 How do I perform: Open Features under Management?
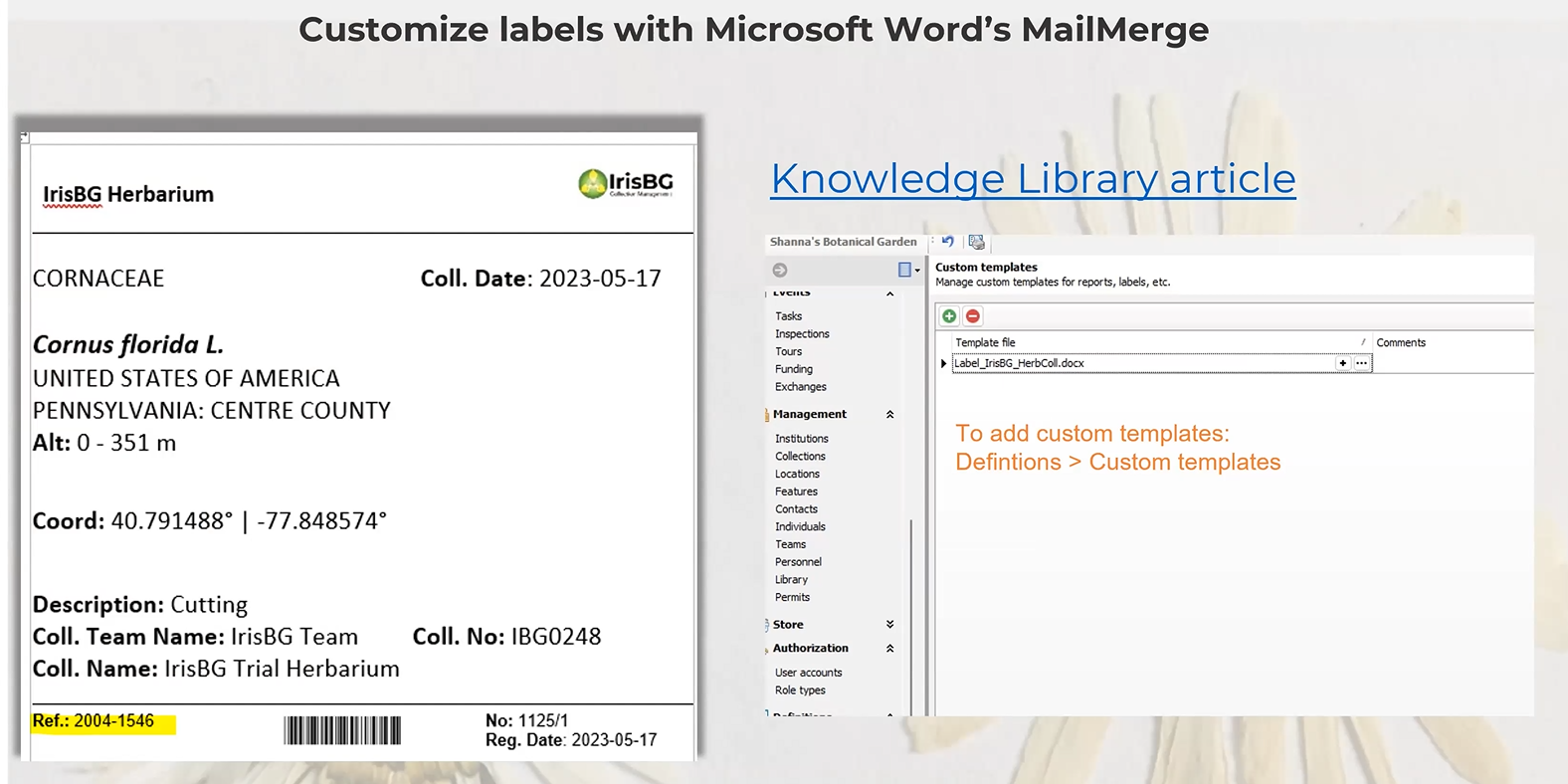coord(796,491)
